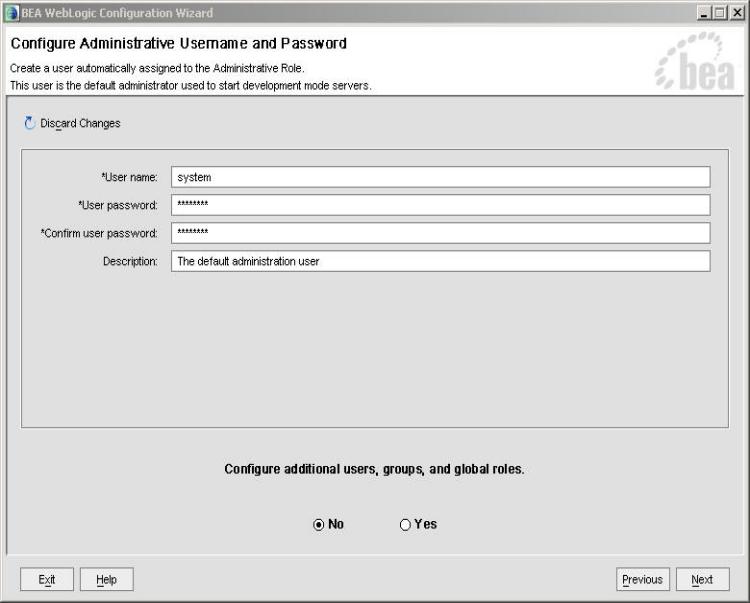Click the User name field containing system
750x603 pixels.
pyautogui.click(x=441, y=177)
